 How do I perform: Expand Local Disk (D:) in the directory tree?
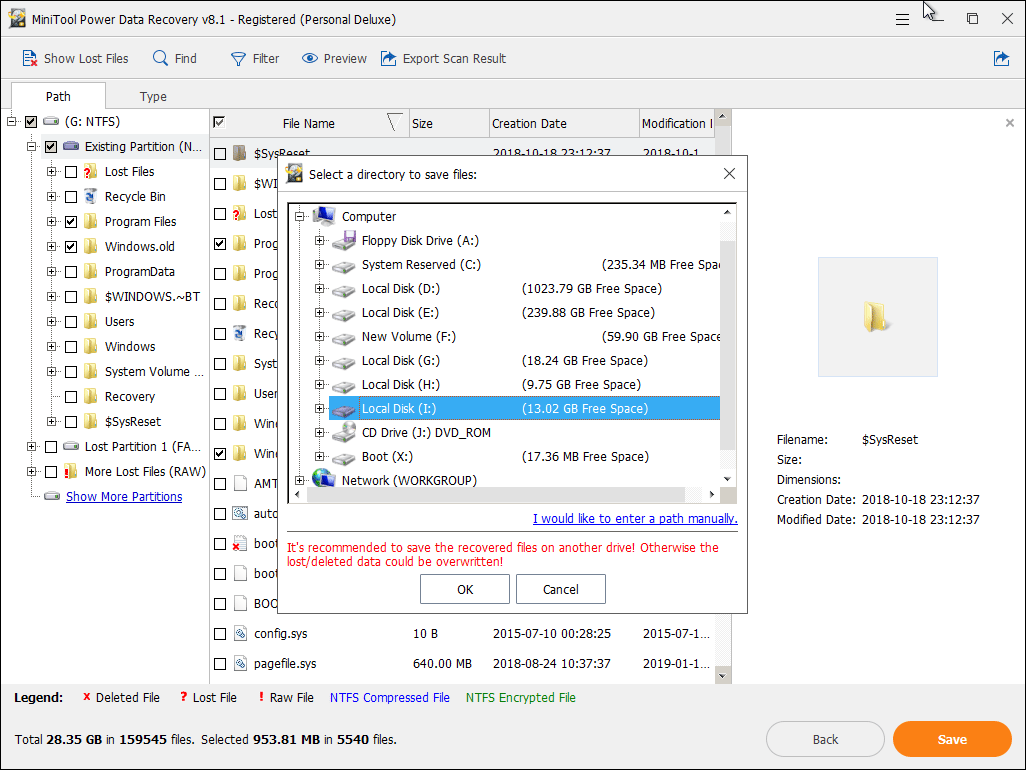click(319, 289)
